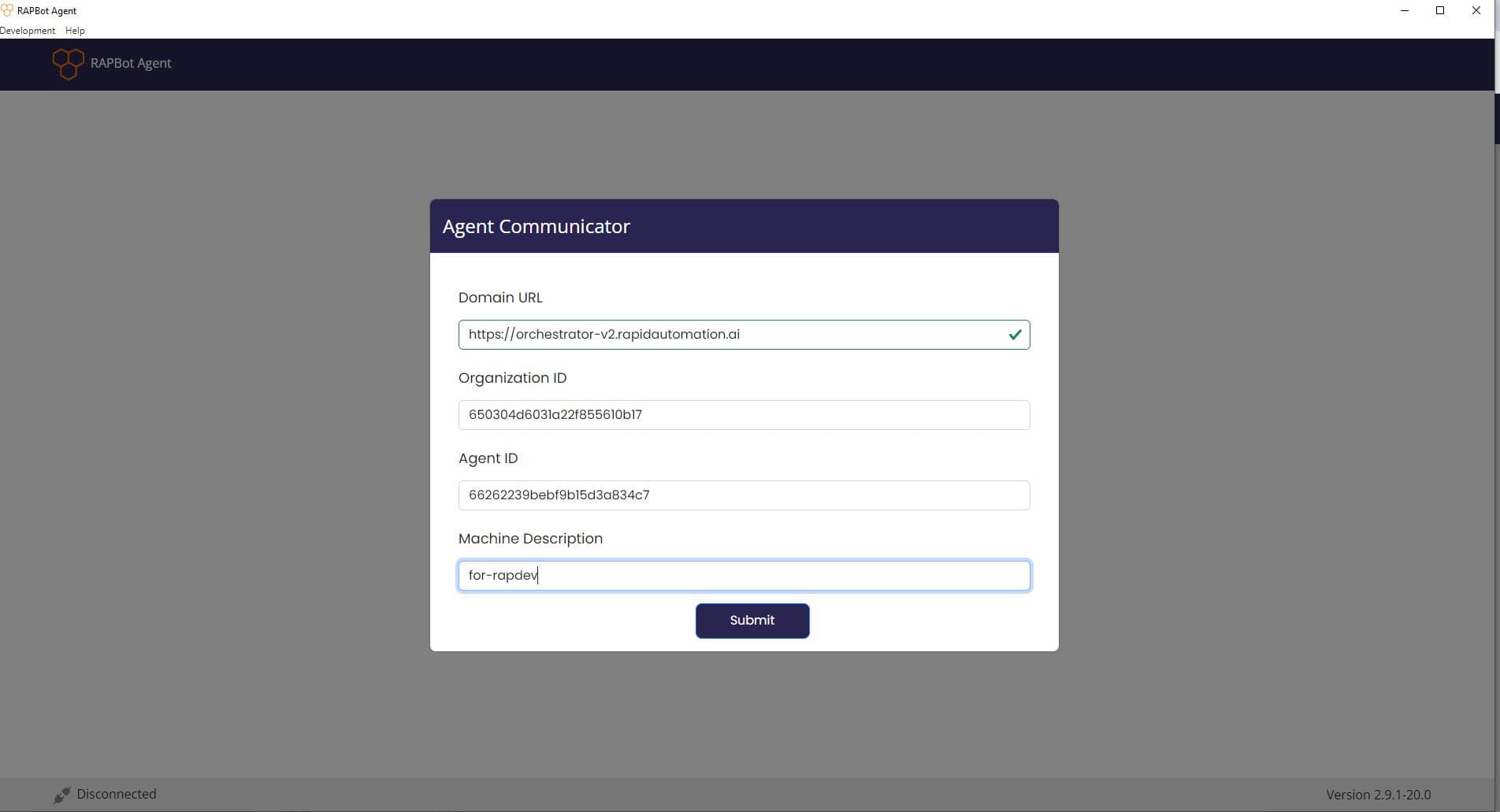Image resolution: width=1500 pixels, height=812 pixels.
Task: Select the Agent ID input field
Action: [x=744, y=495]
